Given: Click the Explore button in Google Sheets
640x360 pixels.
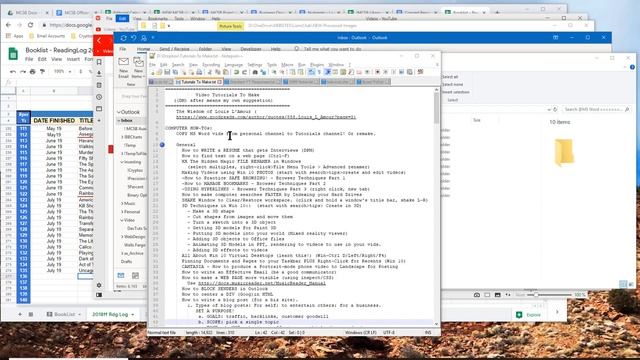Looking at the screenshot, I should coord(529,315).
